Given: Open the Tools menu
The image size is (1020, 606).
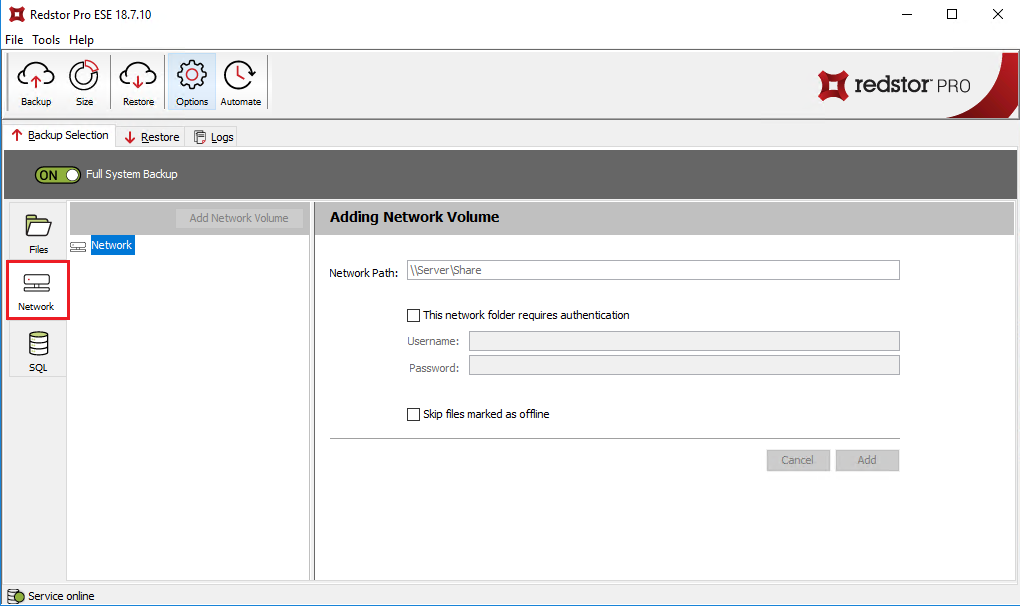Looking at the screenshot, I should point(46,40).
